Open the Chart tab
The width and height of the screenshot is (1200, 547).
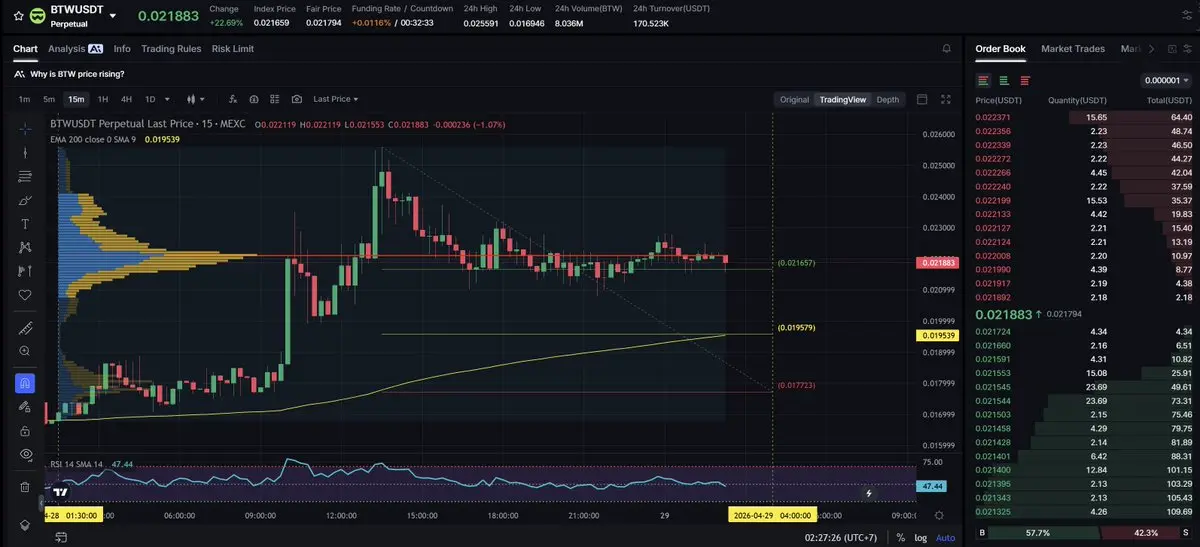pyautogui.click(x=25, y=48)
